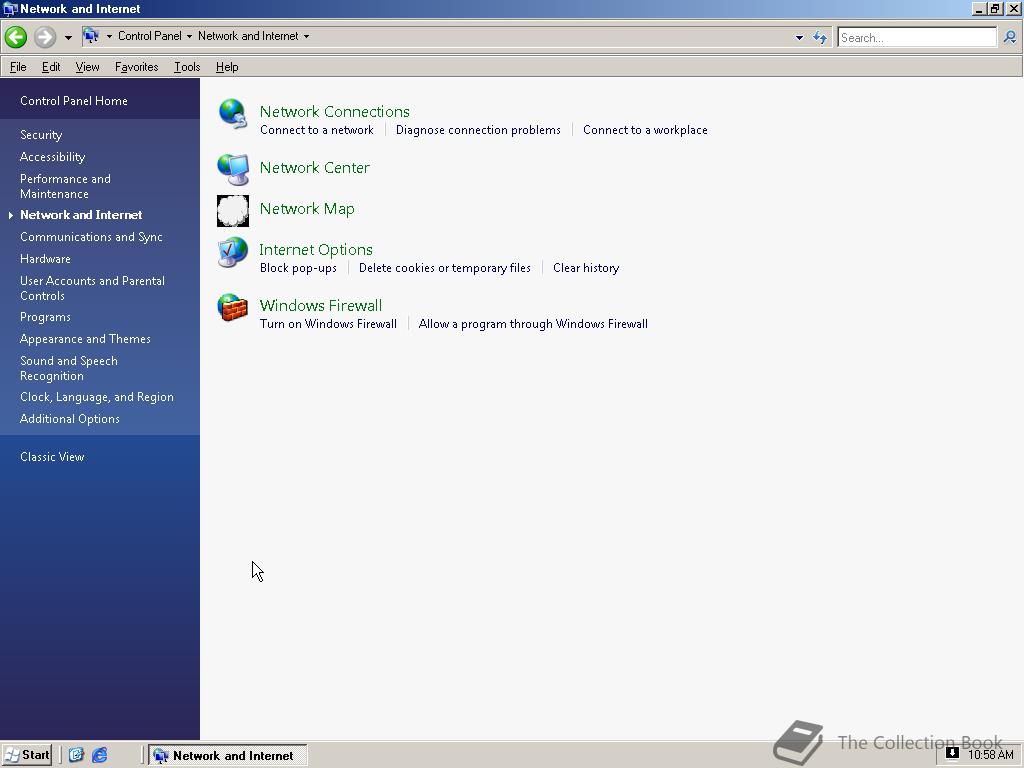
Task: Click Diagnose connection problems
Action: pos(478,130)
